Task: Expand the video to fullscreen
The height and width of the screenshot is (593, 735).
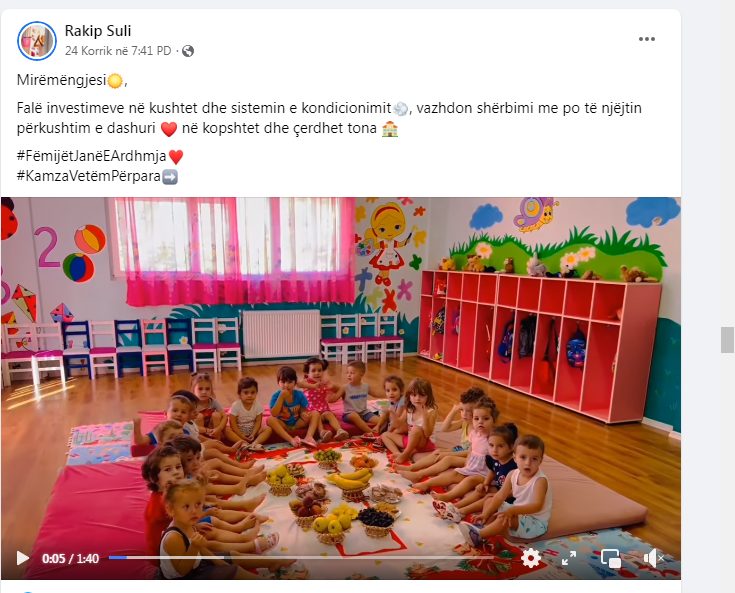Action: (x=569, y=558)
